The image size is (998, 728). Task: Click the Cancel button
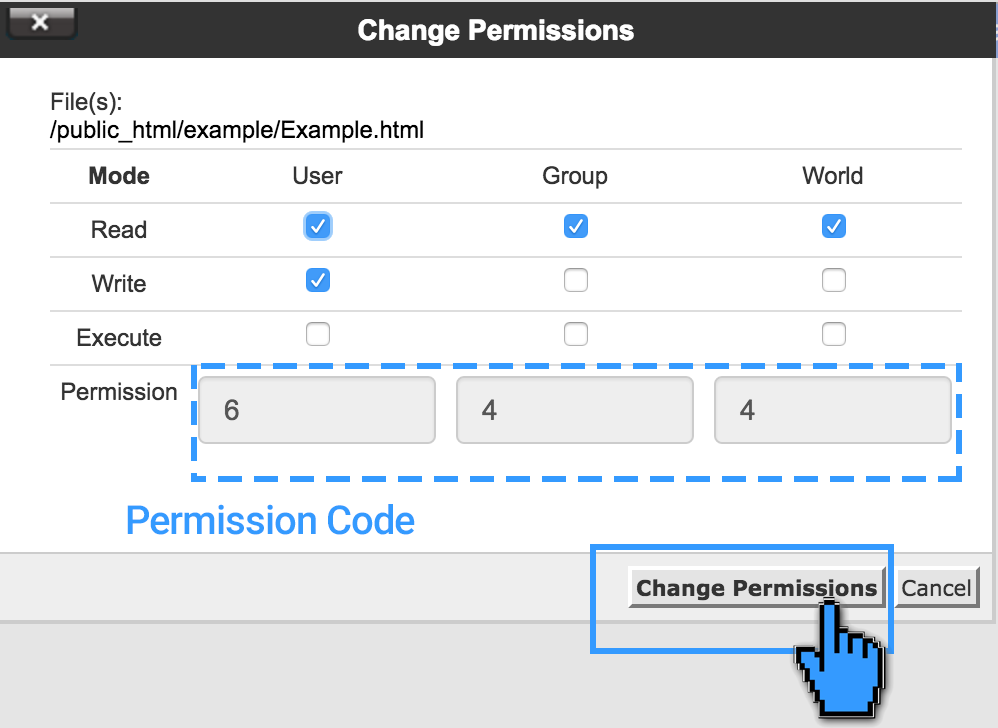tap(936, 588)
